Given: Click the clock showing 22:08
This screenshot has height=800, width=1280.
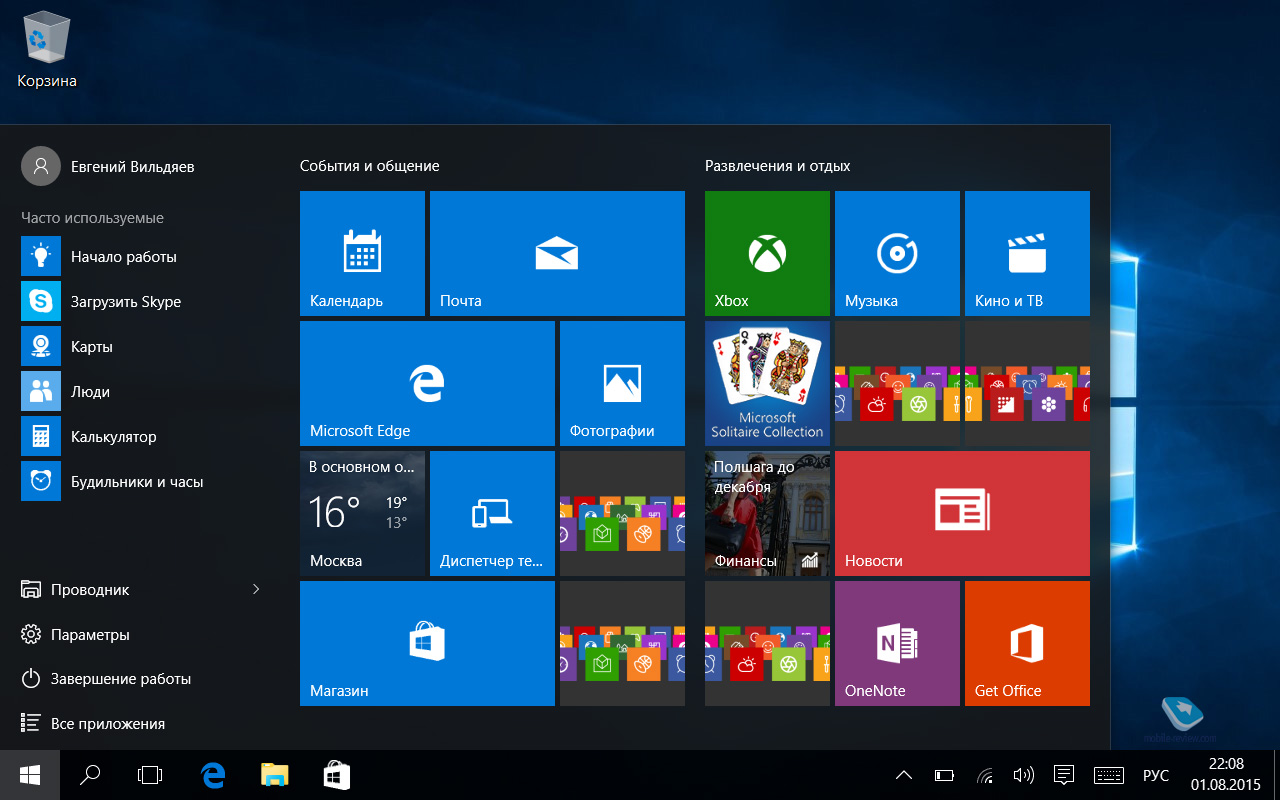Looking at the screenshot, I should click(x=1225, y=775).
